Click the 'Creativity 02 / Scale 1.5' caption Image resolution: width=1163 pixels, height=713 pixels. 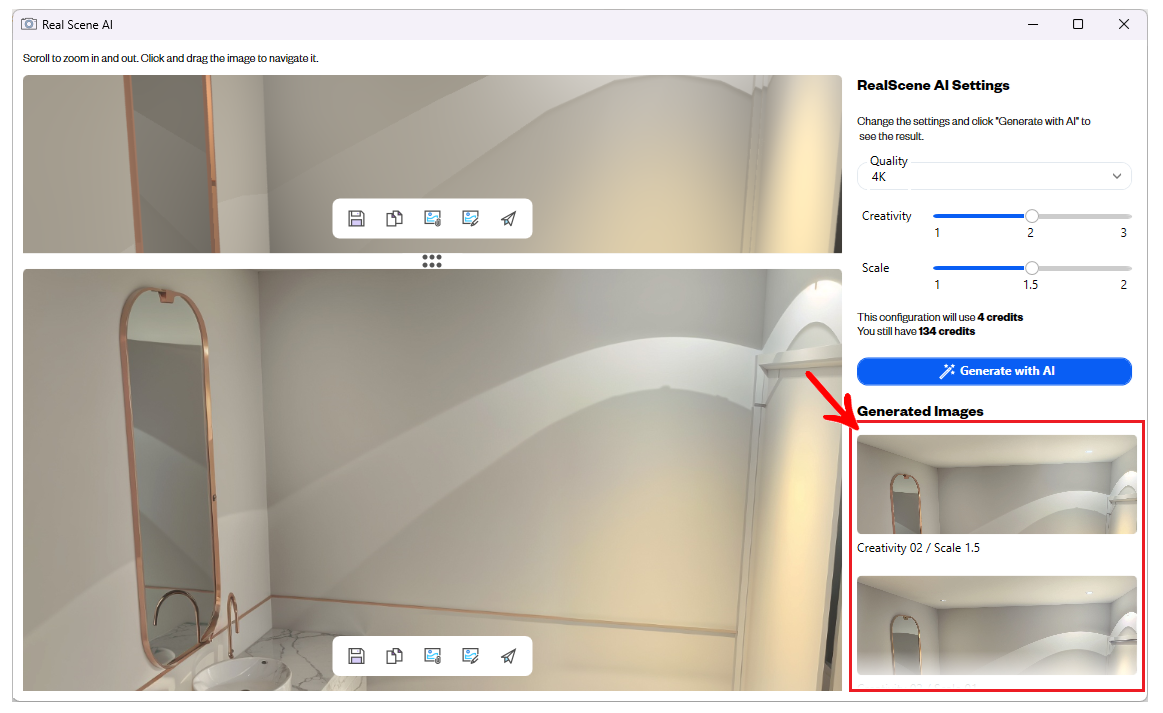click(918, 548)
